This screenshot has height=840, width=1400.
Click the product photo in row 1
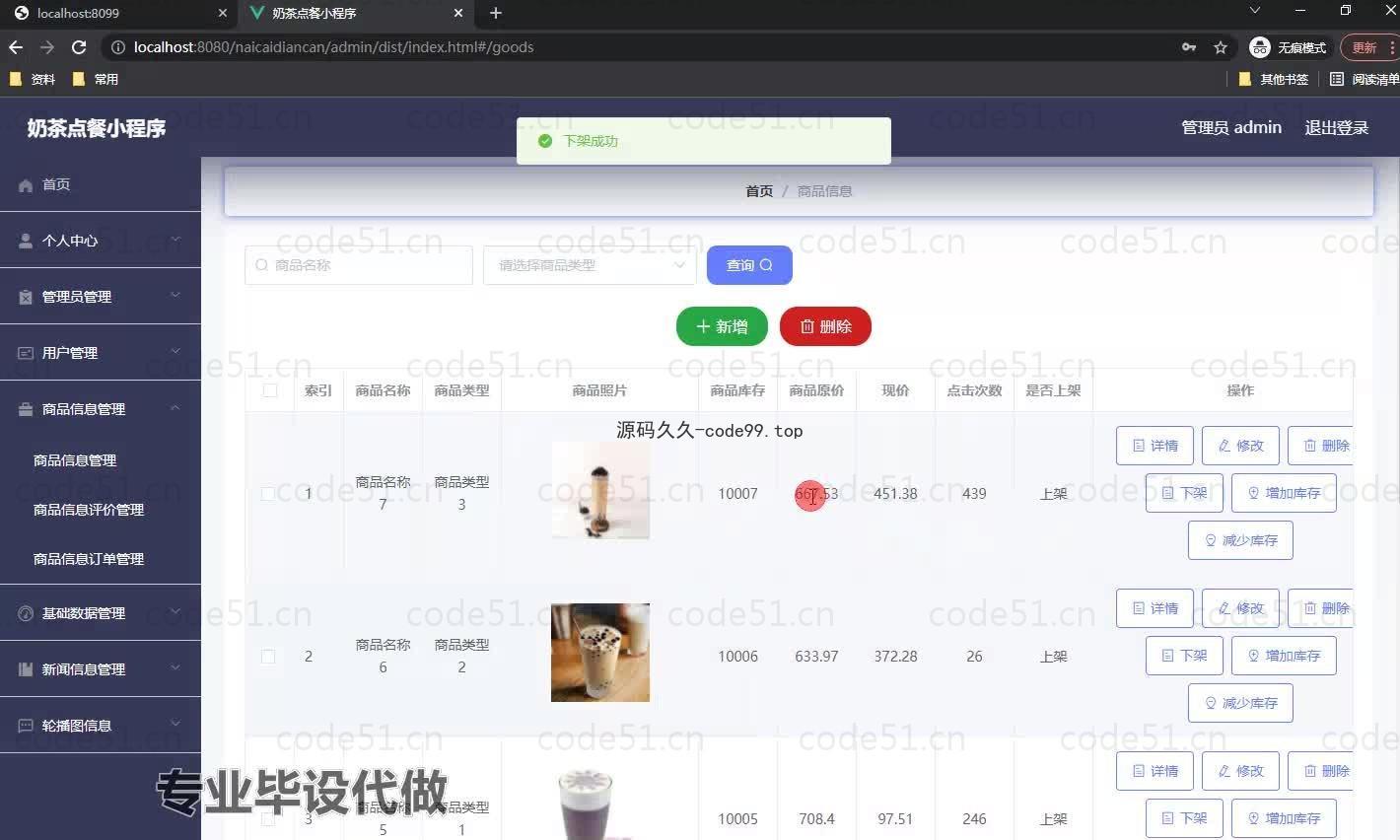click(x=600, y=490)
